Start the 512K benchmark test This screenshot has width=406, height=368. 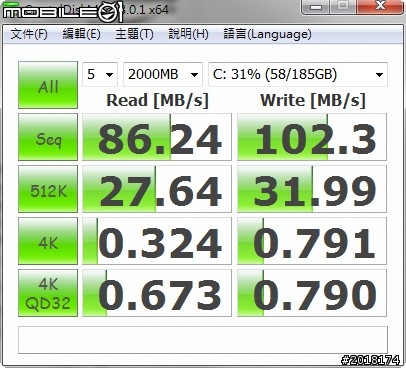[48, 189]
